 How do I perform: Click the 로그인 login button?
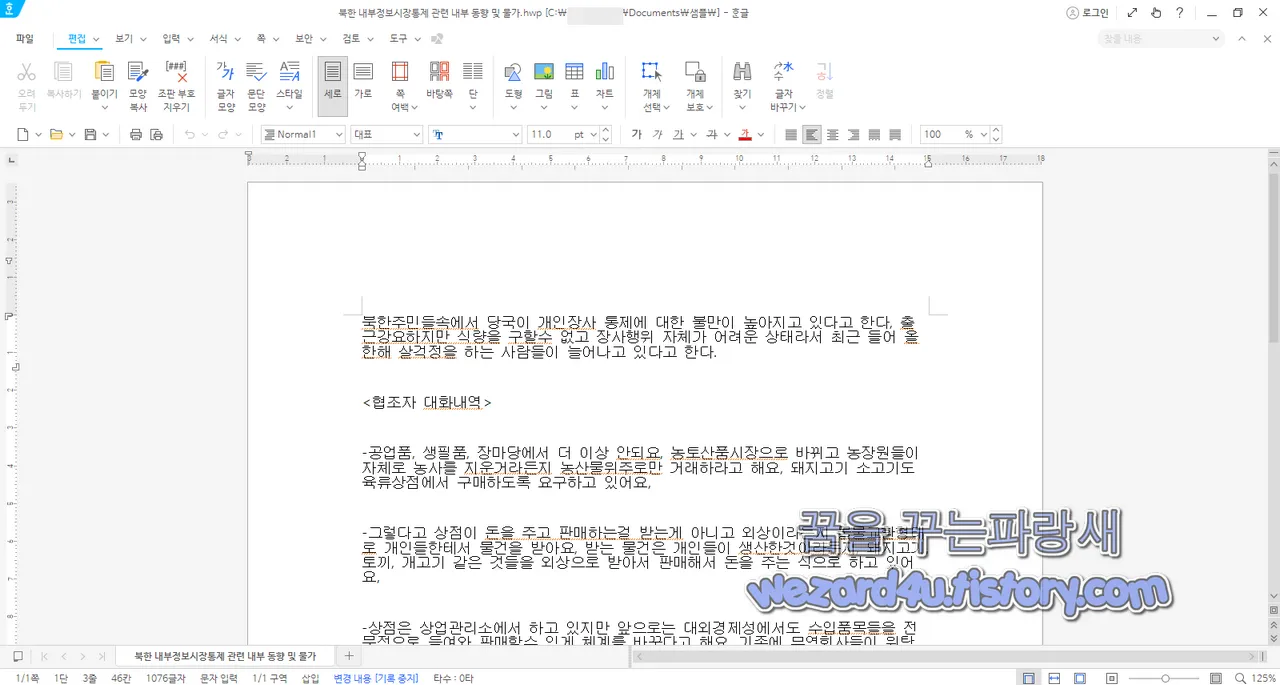point(1087,13)
